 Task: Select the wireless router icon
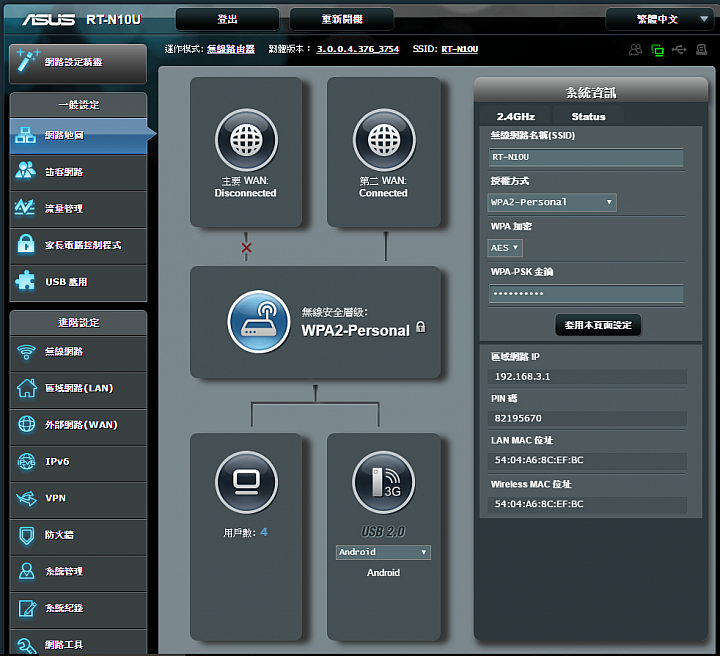[259, 321]
